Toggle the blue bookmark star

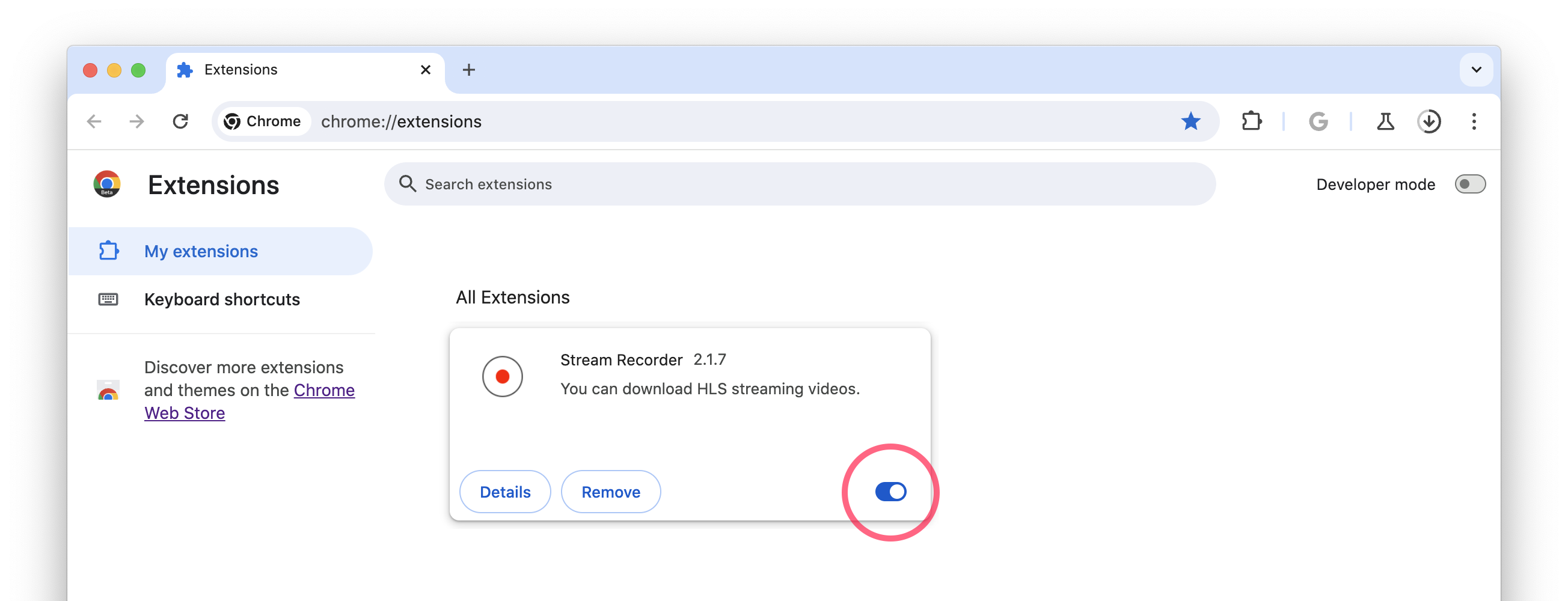(x=1190, y=121)
